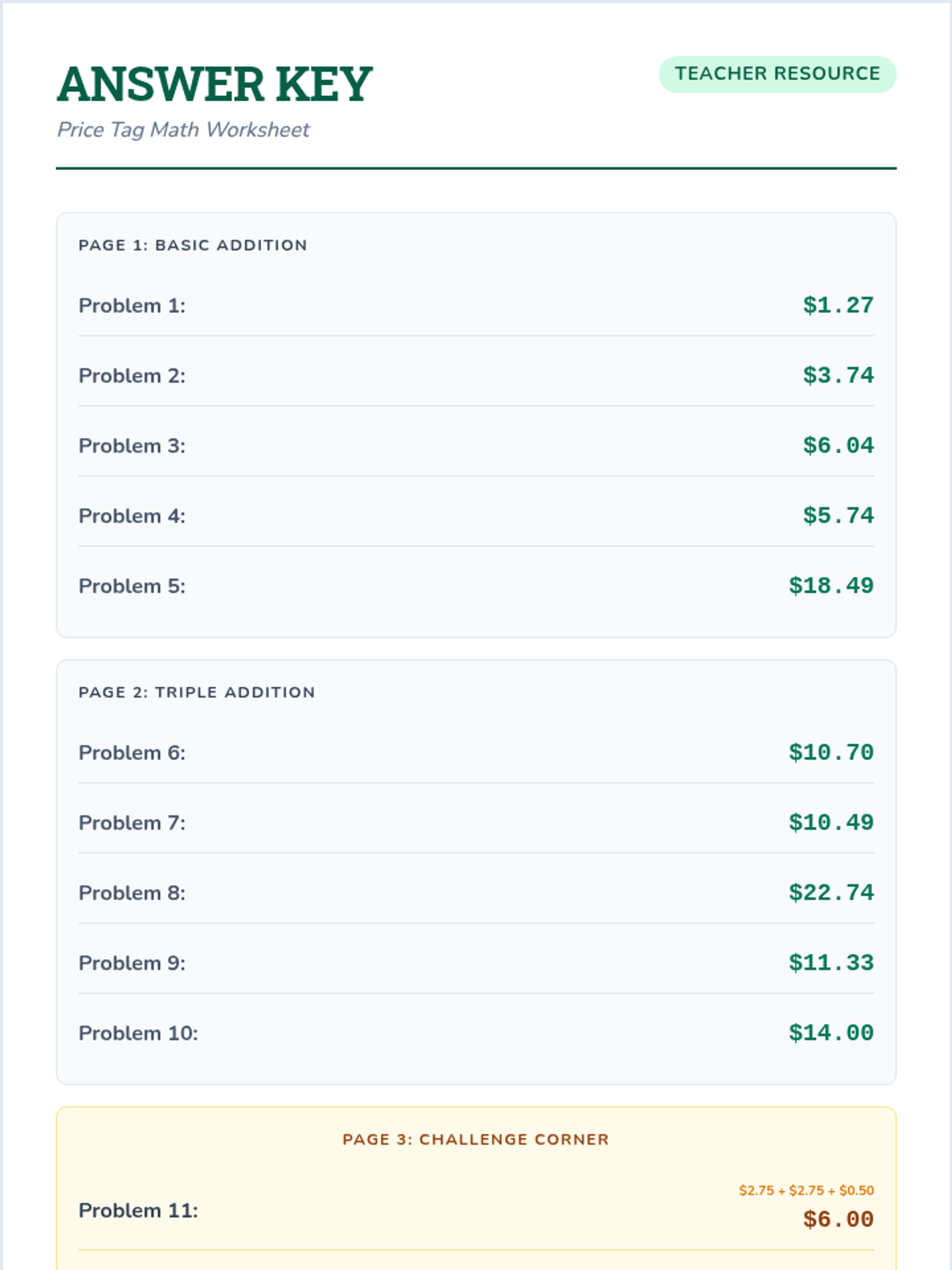
Task: Click the Problem 1 label
Action: (x=132, y=306)
